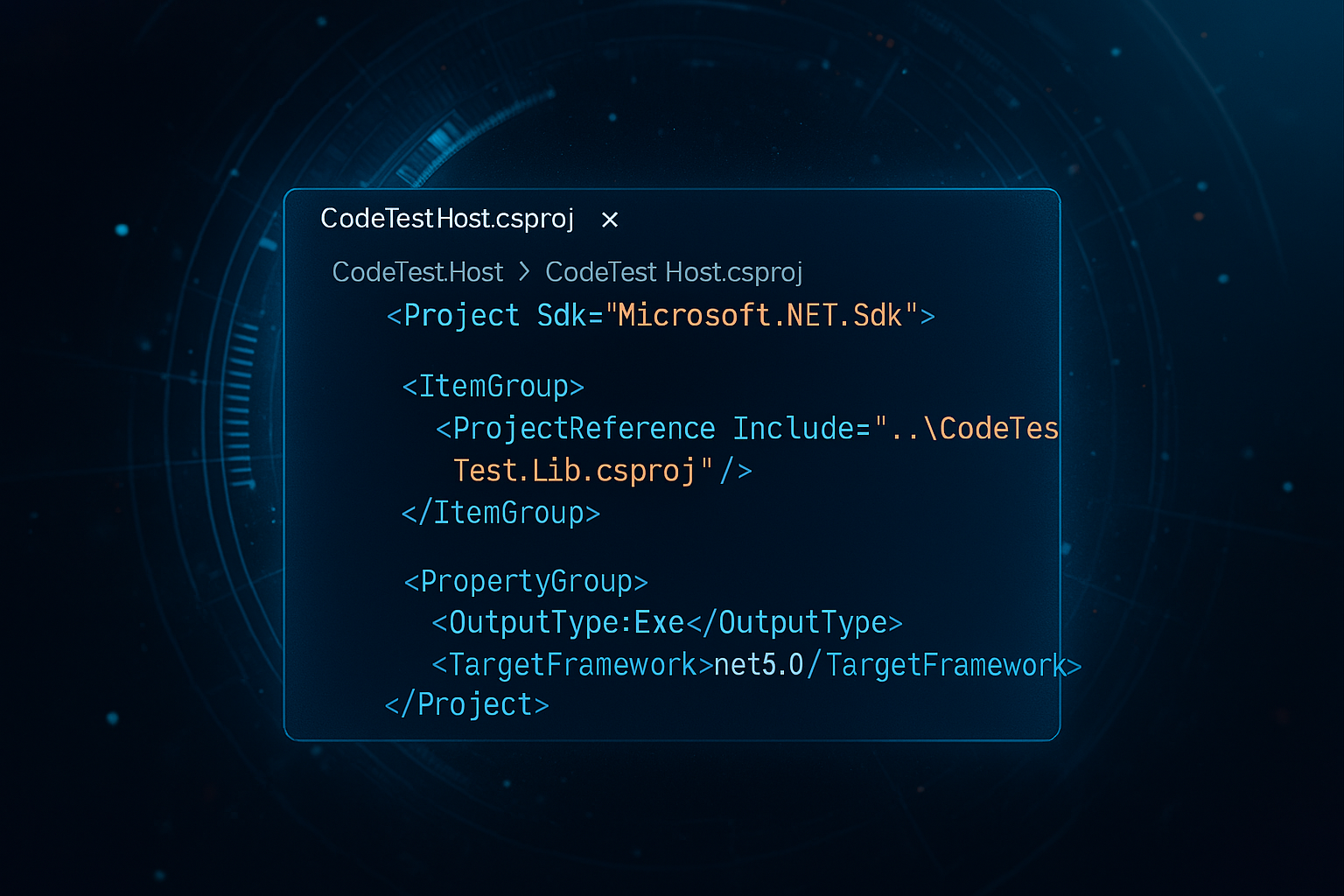Click the opening PropertyGroup tag
Viewport: 1344px width, 896px height.
pos(526,581)
